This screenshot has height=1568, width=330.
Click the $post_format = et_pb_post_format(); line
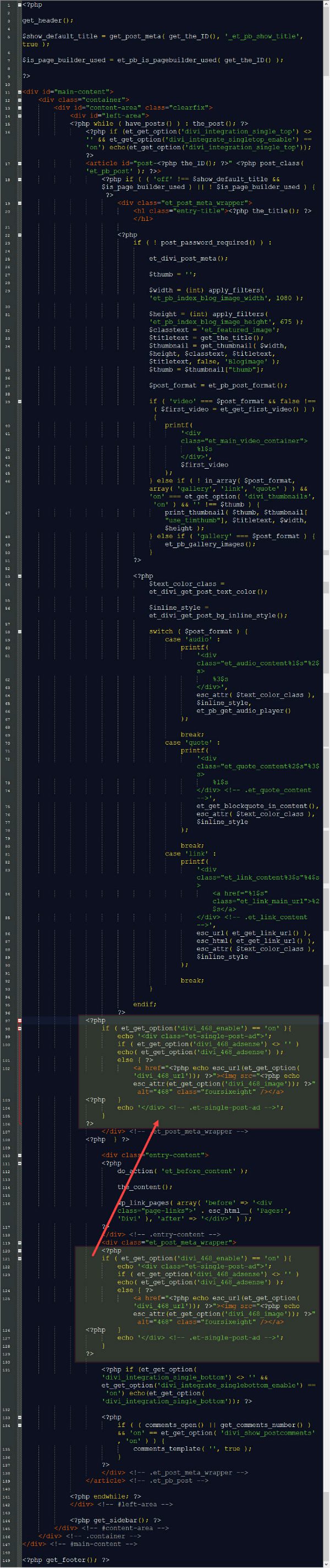[218, 386]
